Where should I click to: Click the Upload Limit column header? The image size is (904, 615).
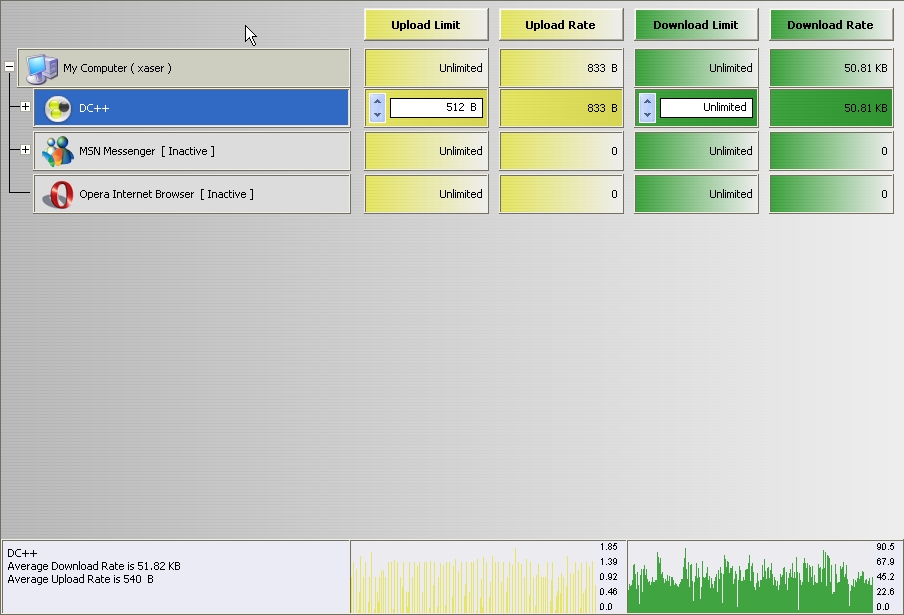[x=426, y=25]
